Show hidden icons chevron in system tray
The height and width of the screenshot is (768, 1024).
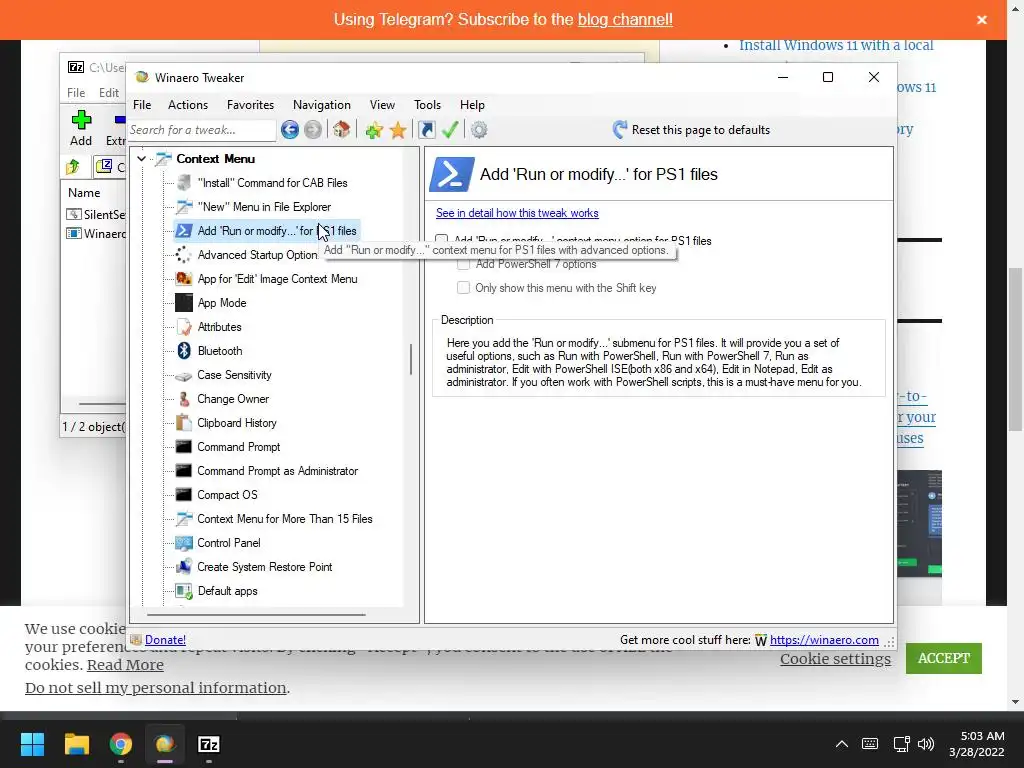(842, 744)
